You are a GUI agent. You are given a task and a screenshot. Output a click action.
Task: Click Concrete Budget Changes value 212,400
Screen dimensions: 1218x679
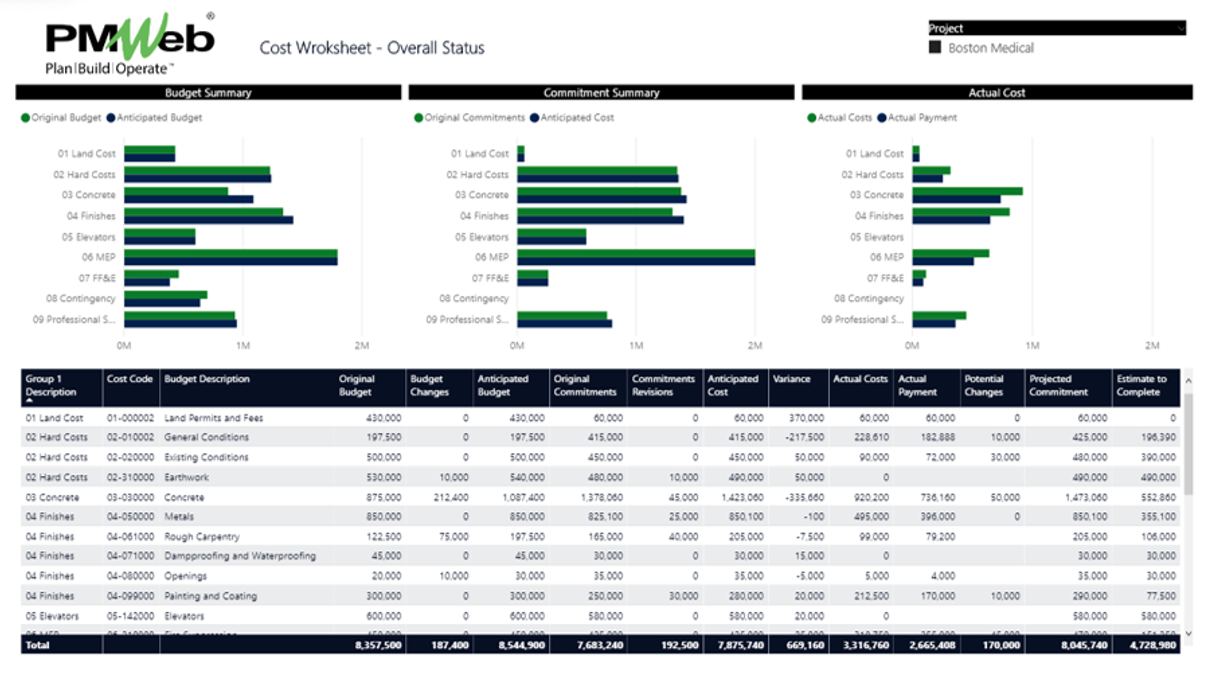[449, 498]
